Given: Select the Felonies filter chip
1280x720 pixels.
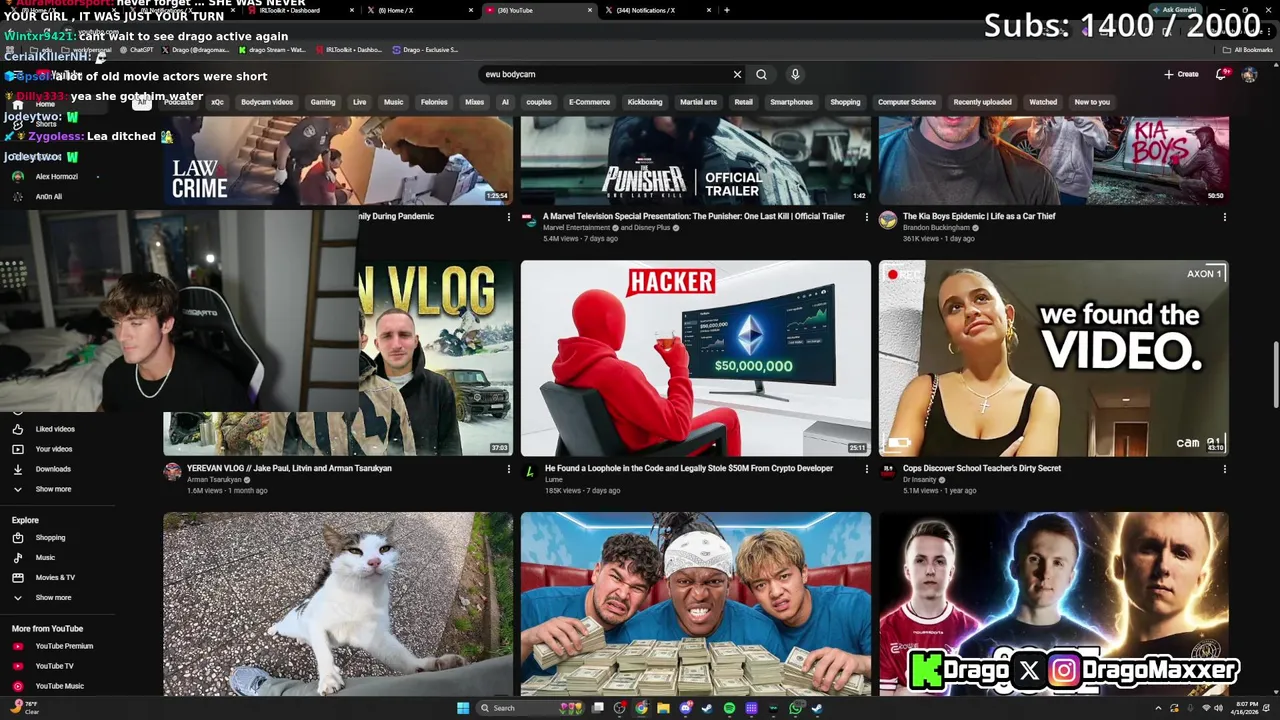Looking at the screenshot, I should pos(434,102).
